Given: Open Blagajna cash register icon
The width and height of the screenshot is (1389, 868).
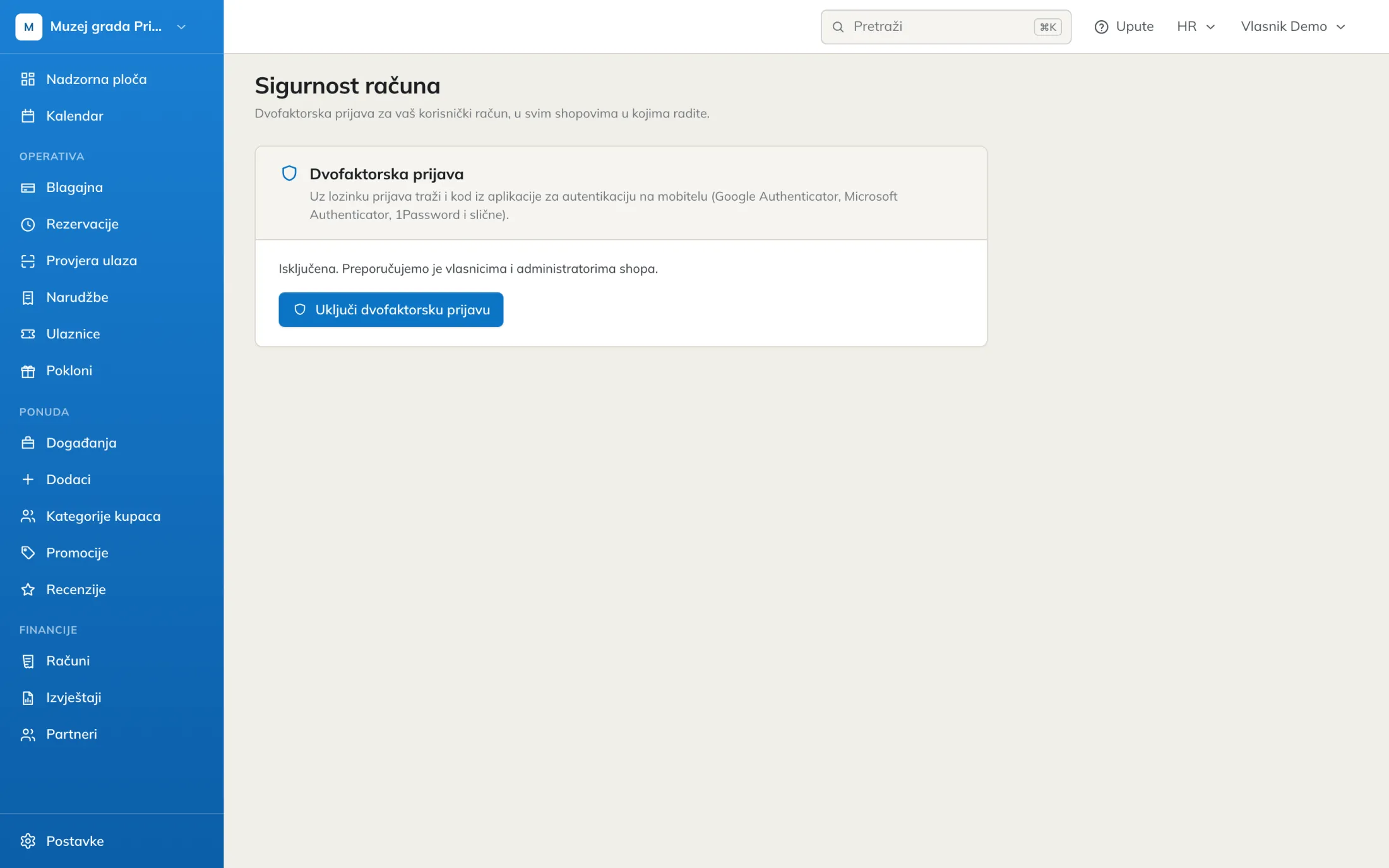Looking at the screenshot, I should 28,187.
